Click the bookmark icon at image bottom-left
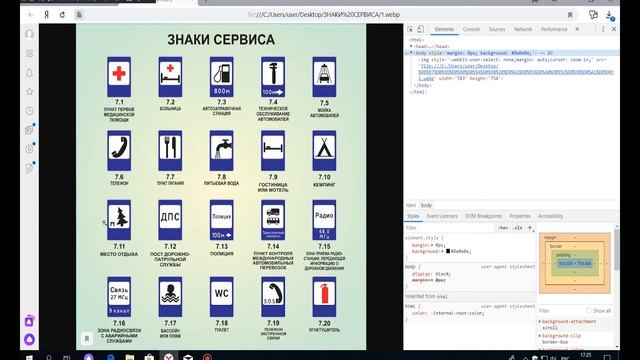Screen dimensions: 640x360 click(87, 338)
